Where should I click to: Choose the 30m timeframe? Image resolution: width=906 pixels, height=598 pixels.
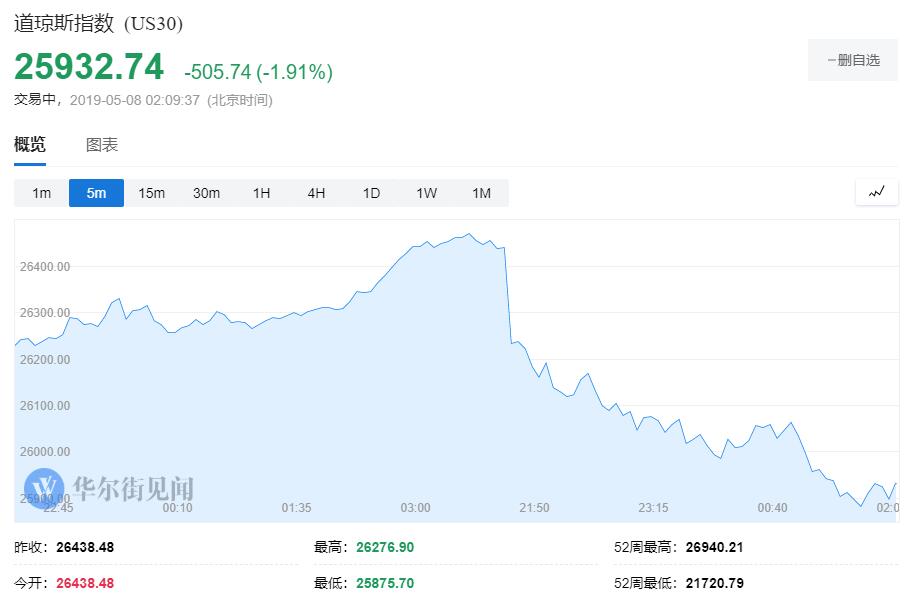coord(206,193)
